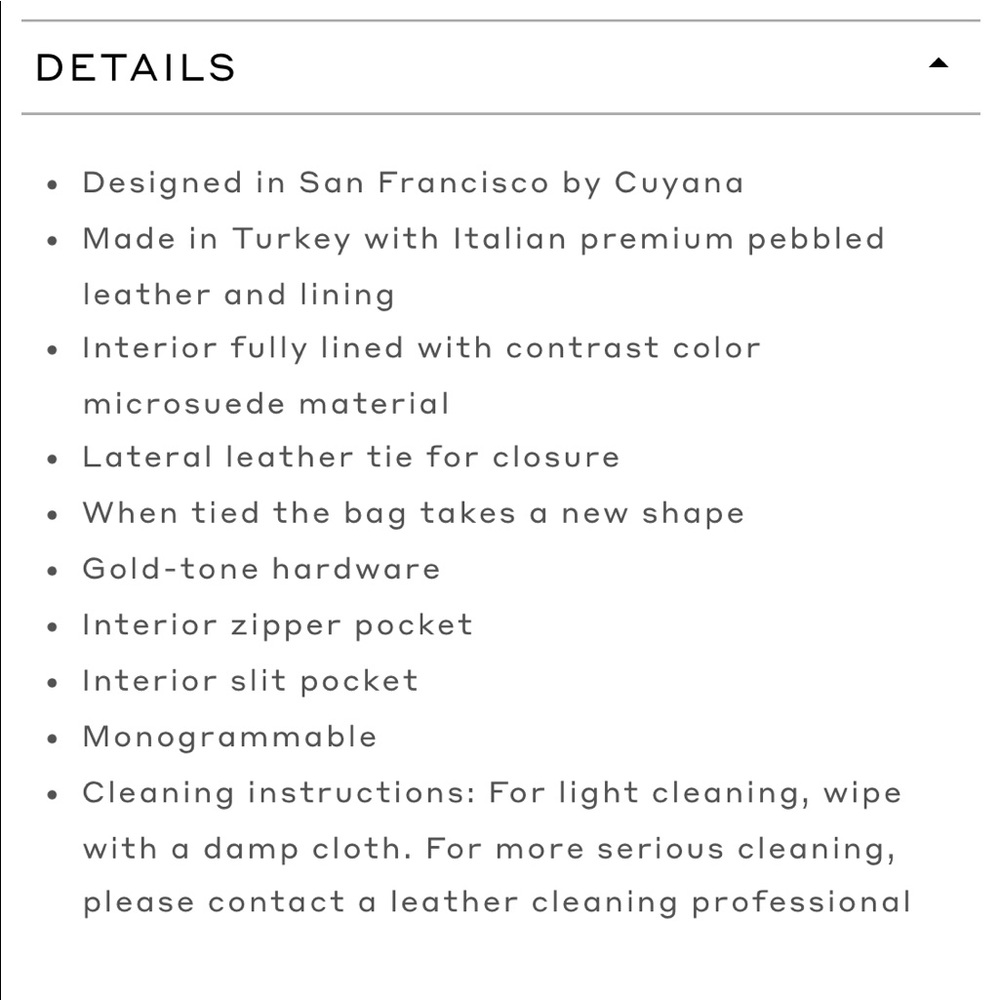Click the 'with a damp cloth' line
The image size is (1000, 1000).
[489, 849]
